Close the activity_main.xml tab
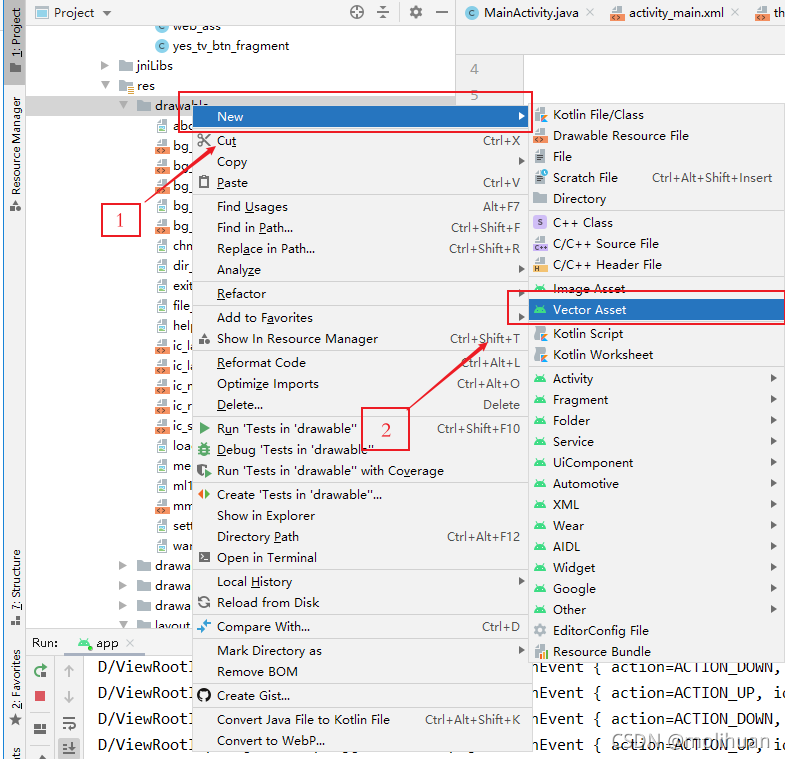Screen dimensions: 785x759 click(x=735, y=12)
